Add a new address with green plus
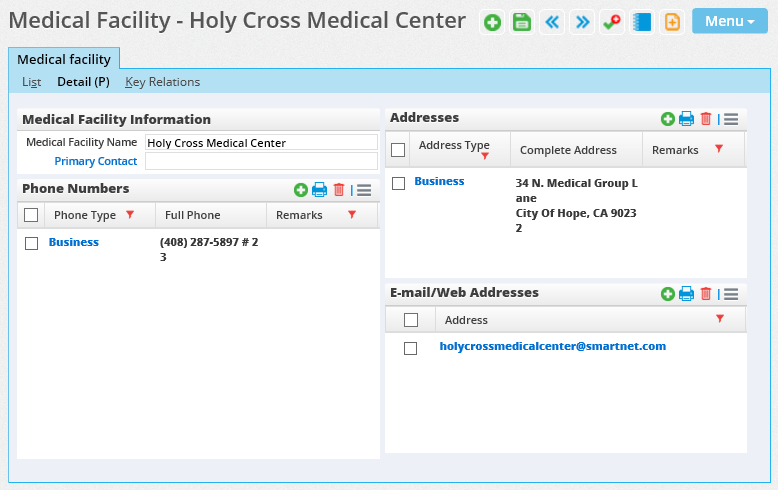This screenshot has height=490, width=778. 668,119
